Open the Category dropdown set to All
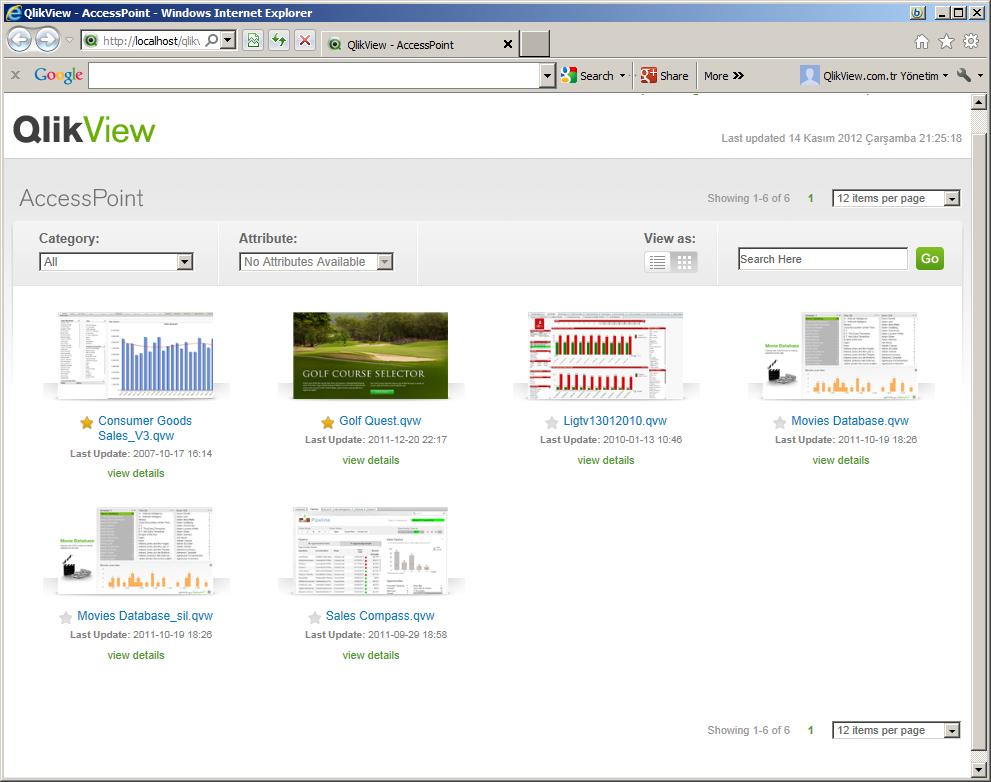This screenshot has height=782, width=991. (116, 262)
